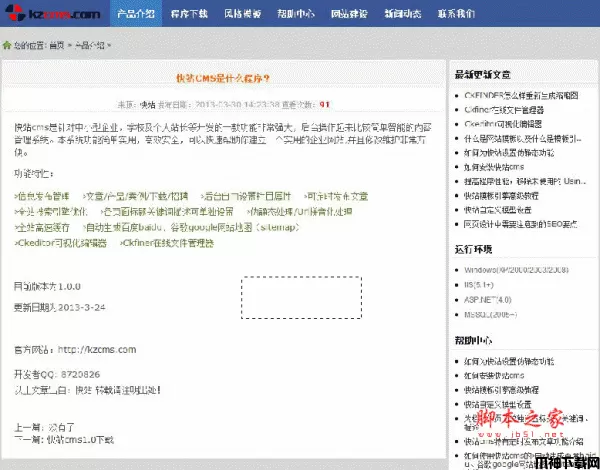Open the 产品介绍 navigation tab
The height and width of the screenshot is (470, 600).
pyautogui.click(x=136, y=13)
